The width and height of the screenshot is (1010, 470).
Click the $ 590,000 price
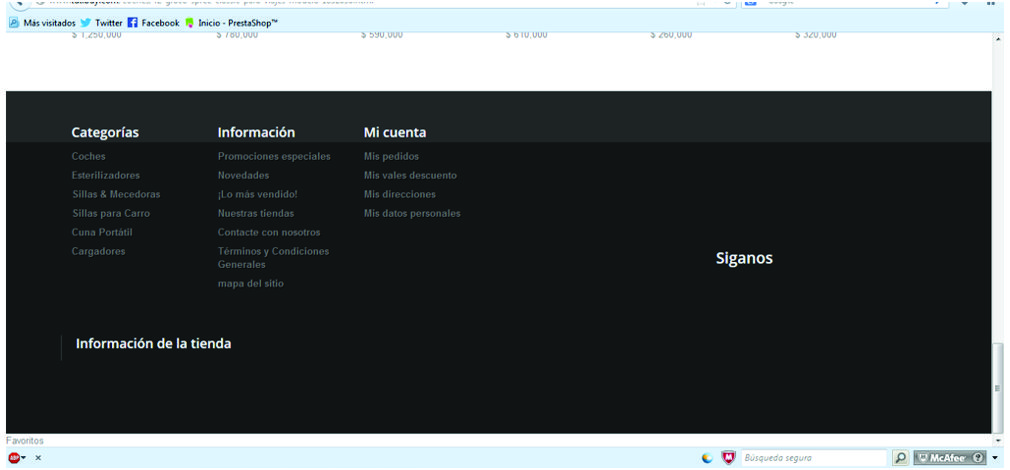(382, 35)
